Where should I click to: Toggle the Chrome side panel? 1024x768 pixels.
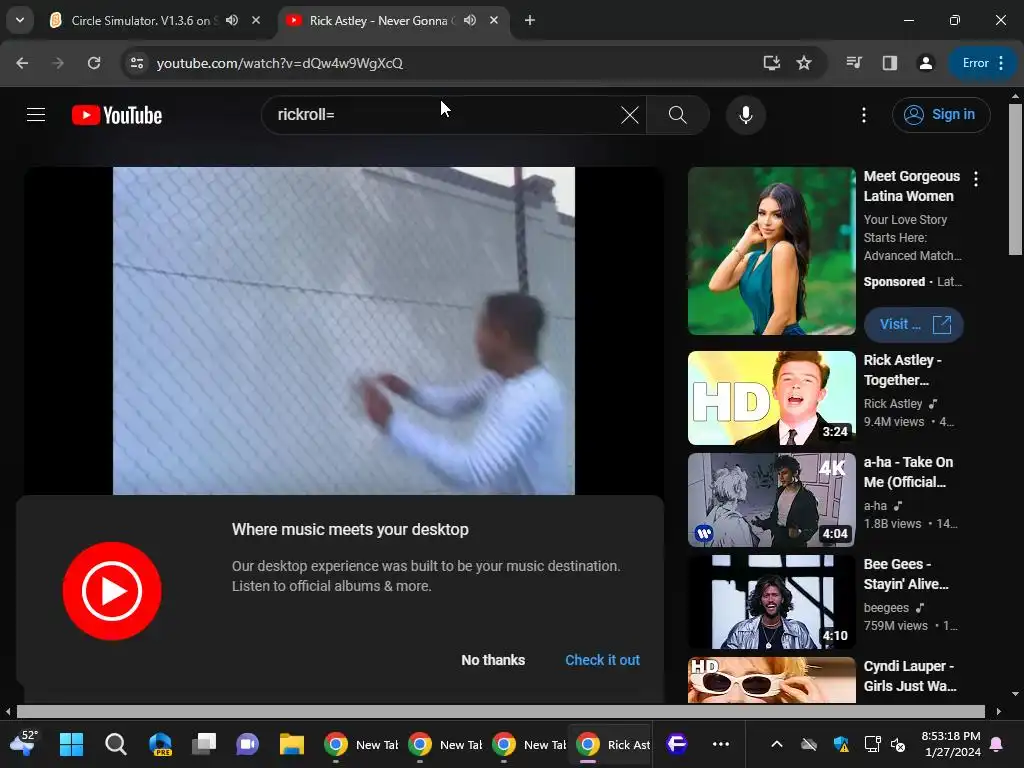coord(889,63)
